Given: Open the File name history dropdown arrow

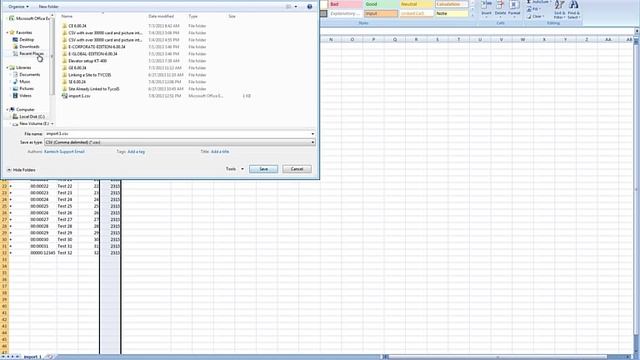Looking at the screenshot, I should 313,134.
